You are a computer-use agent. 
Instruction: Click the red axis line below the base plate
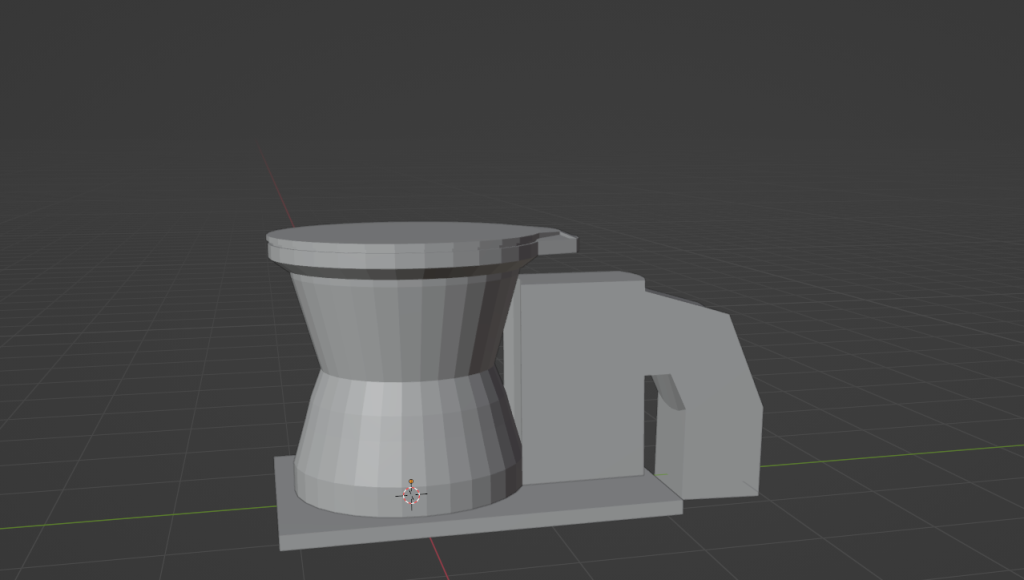click(x=437, y=560)
